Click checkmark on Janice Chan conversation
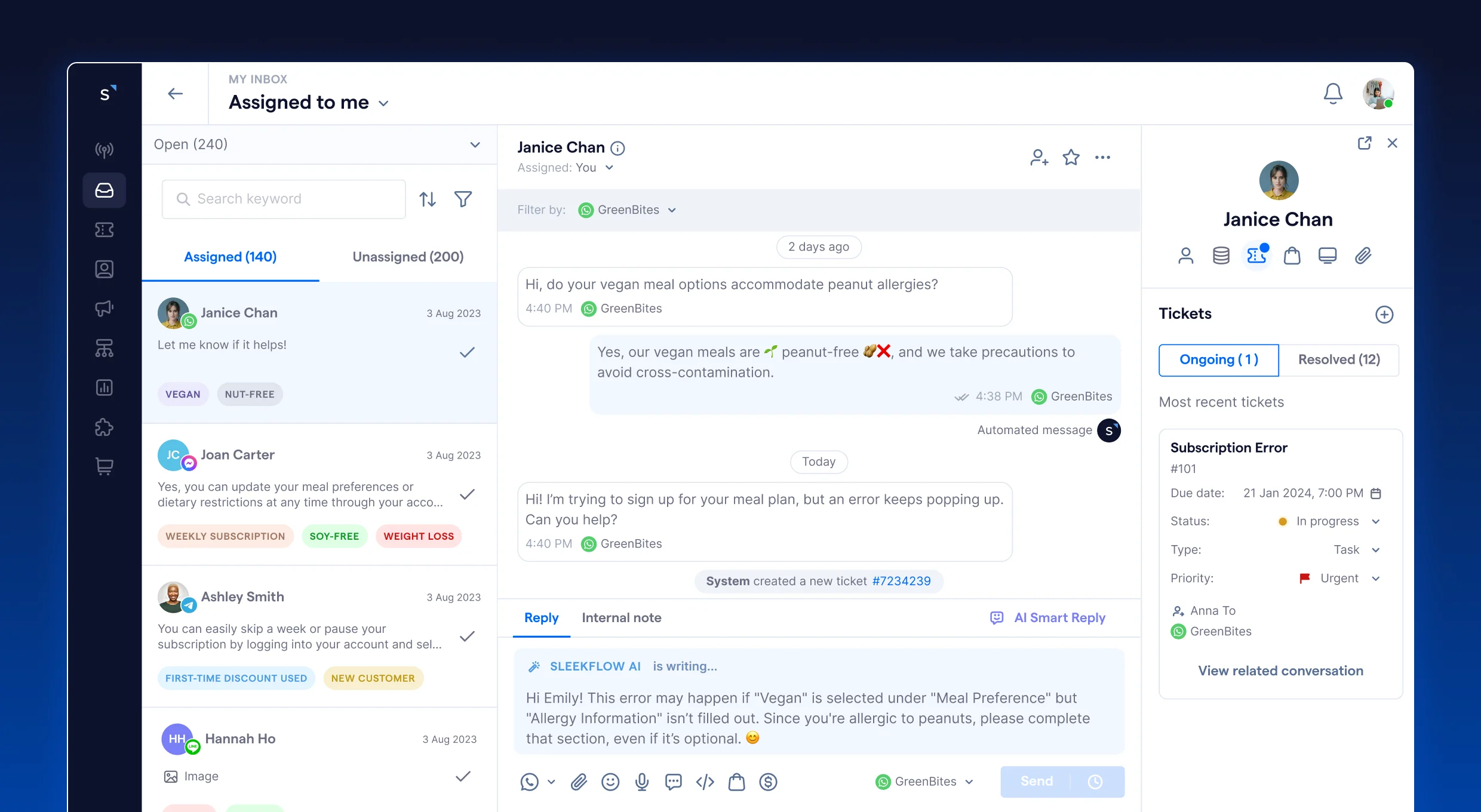1481x812 pixels. pyautogui.click(x=467, y=352)
